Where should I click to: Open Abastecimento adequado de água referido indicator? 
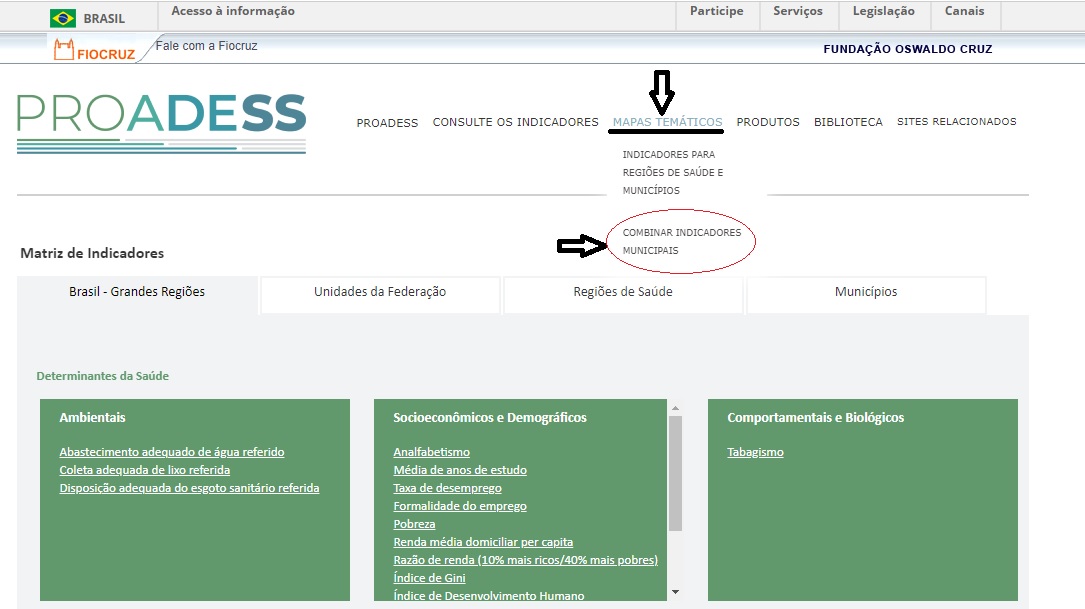click(172, 452)
